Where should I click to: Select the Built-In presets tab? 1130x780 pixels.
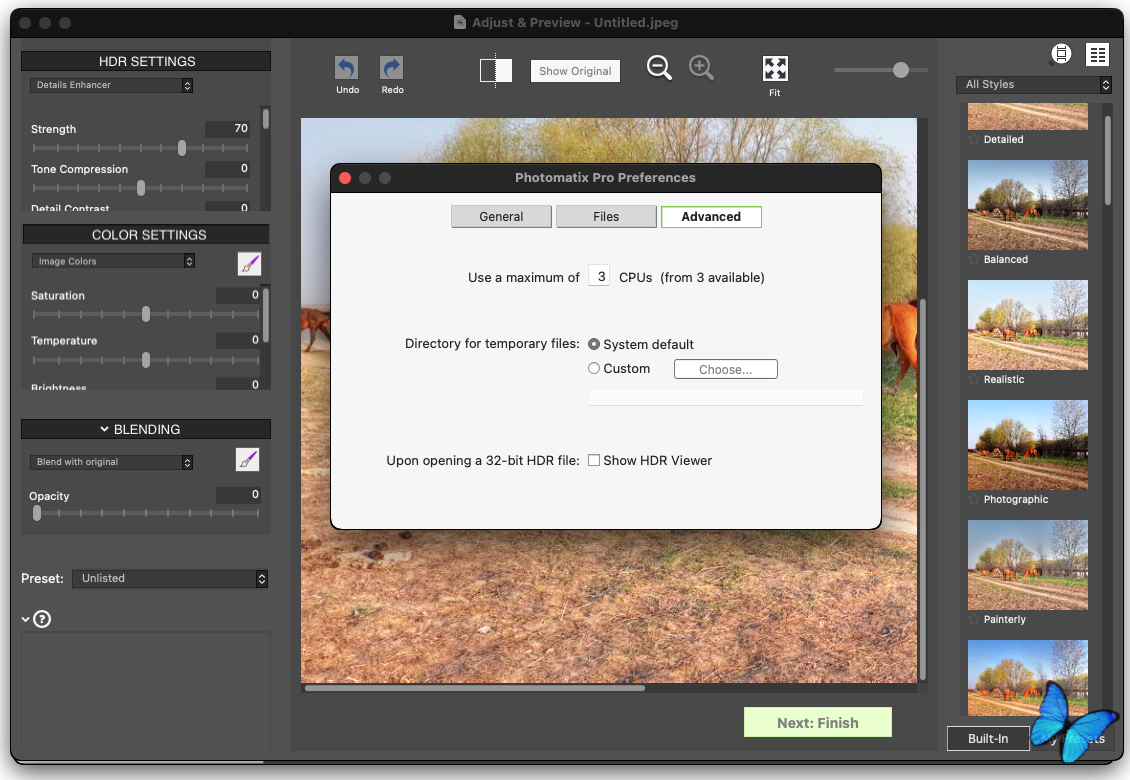click(x=988, y=739)
